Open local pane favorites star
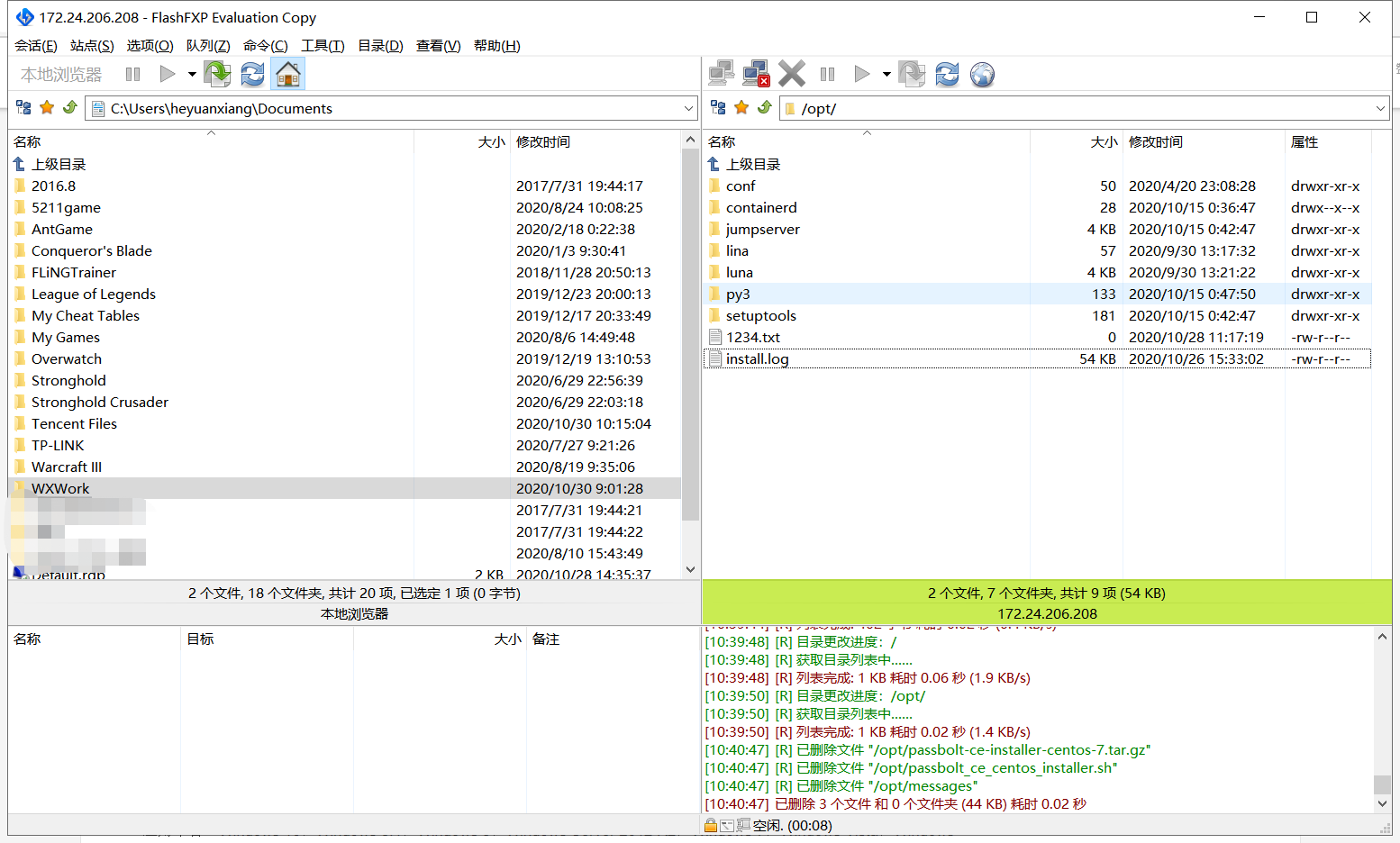The height and width of the screenshot is (843, 1400). pyautogui.click(x=47, y=108)
